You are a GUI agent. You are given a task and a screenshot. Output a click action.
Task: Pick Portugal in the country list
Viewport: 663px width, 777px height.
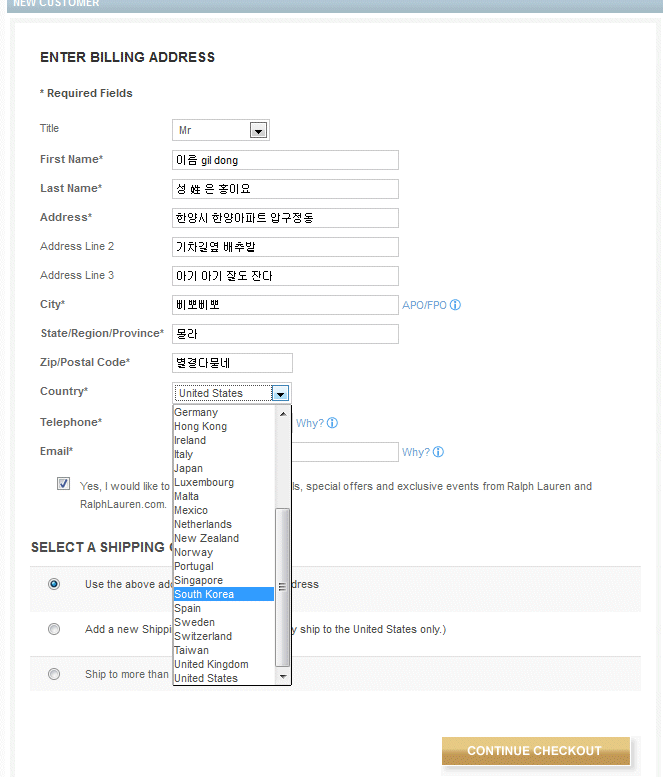(223, 566)
